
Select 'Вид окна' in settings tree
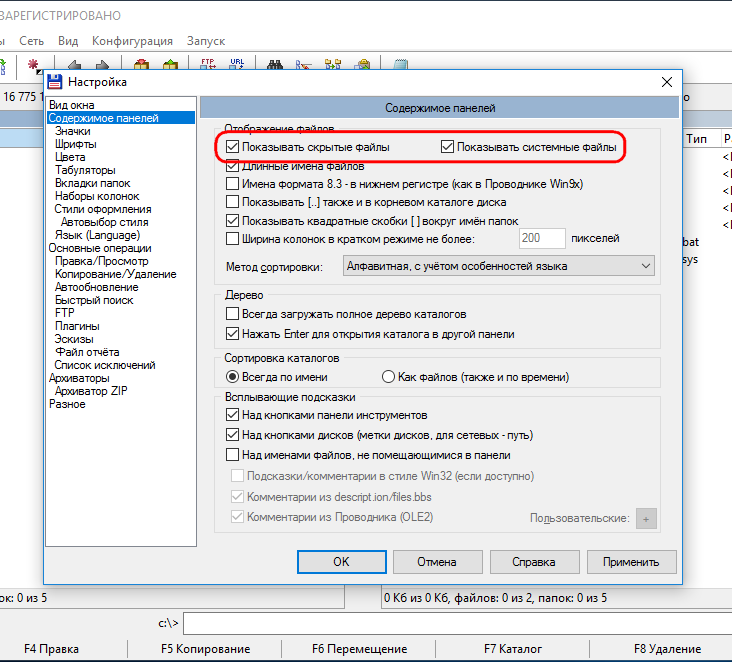click(x=72, y=105)
